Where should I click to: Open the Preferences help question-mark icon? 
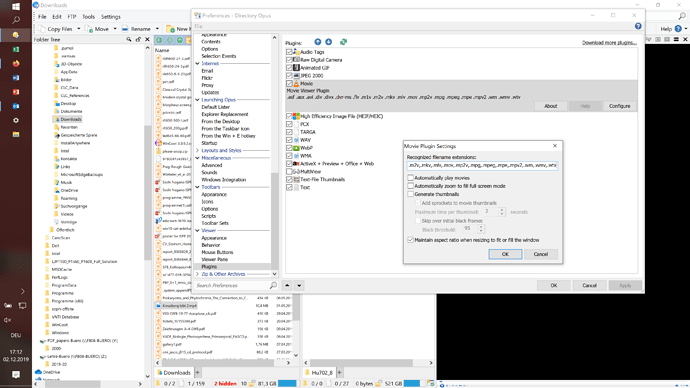pos(638,26)
